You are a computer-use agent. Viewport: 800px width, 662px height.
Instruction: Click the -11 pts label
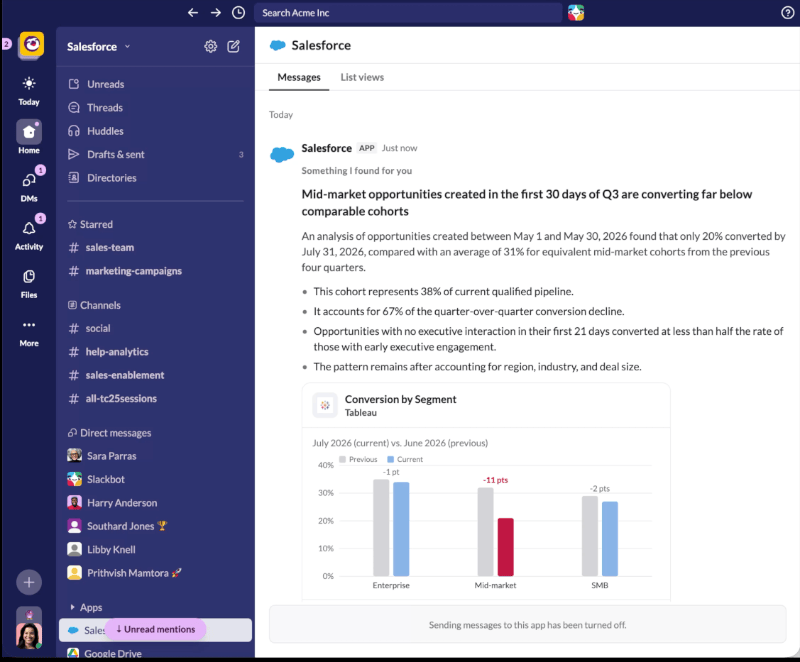[495, 480]
